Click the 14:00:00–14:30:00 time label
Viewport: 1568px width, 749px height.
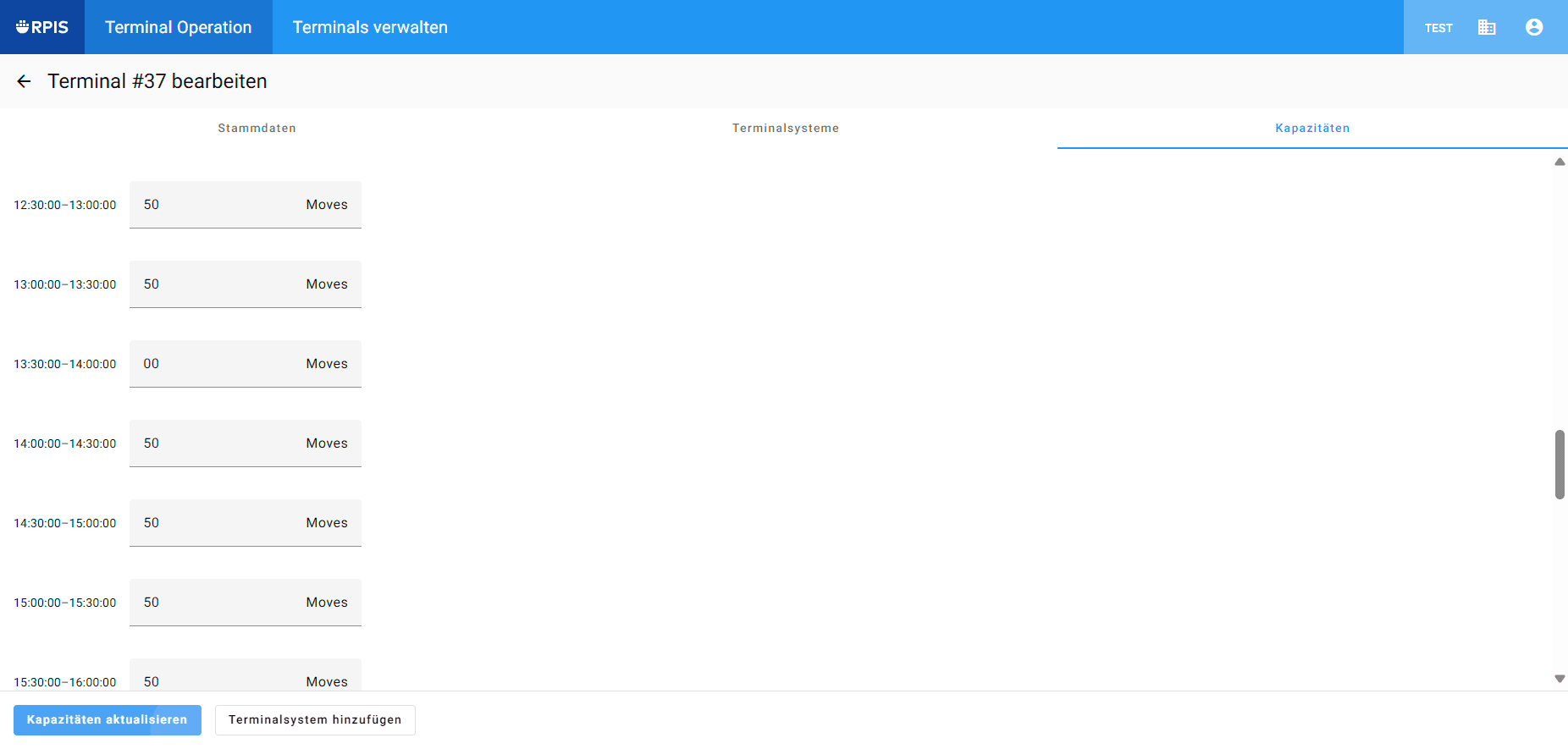click(x=65, y=443)
